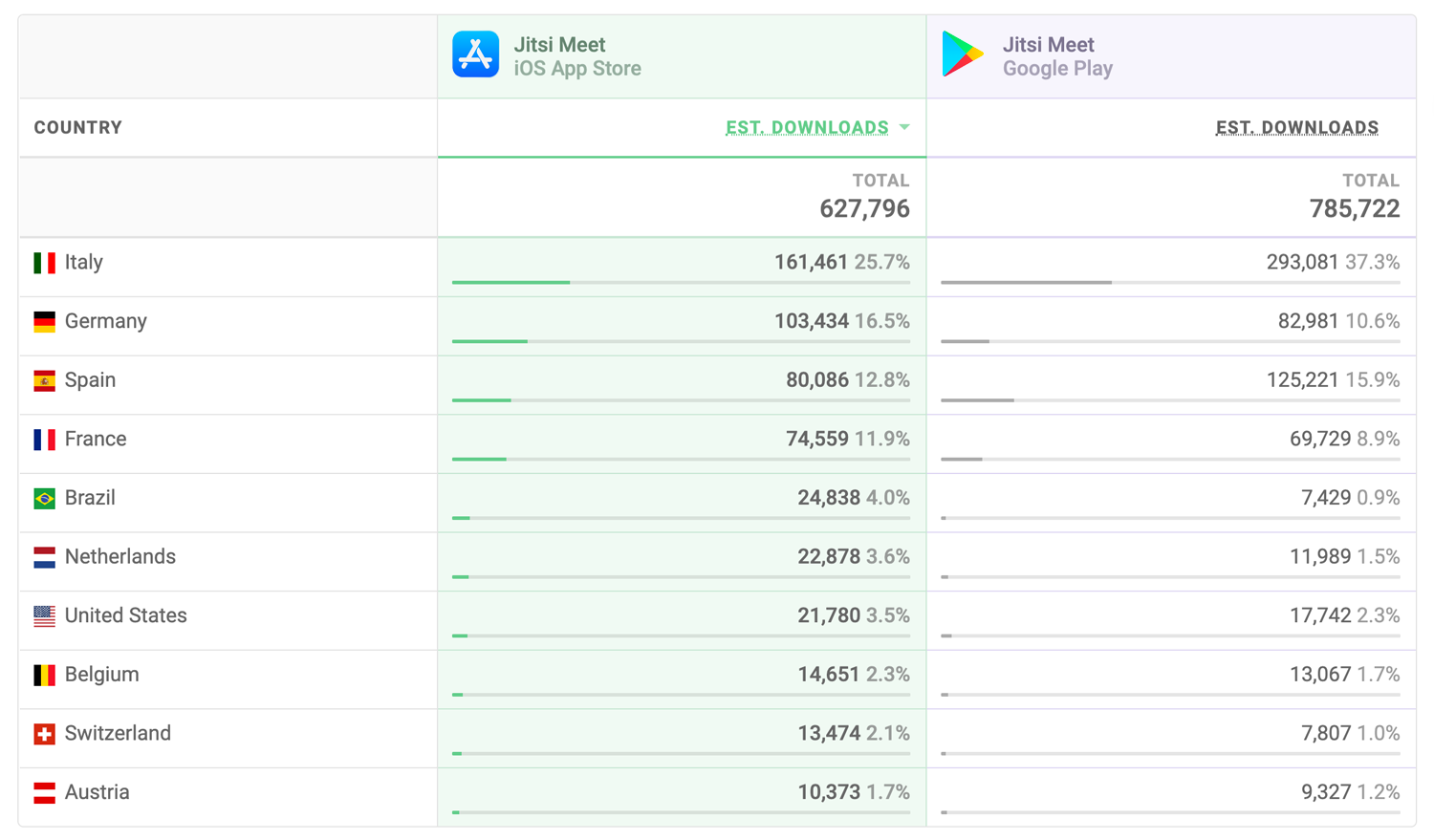Click the iOS App Store icon

coord(475,54)
